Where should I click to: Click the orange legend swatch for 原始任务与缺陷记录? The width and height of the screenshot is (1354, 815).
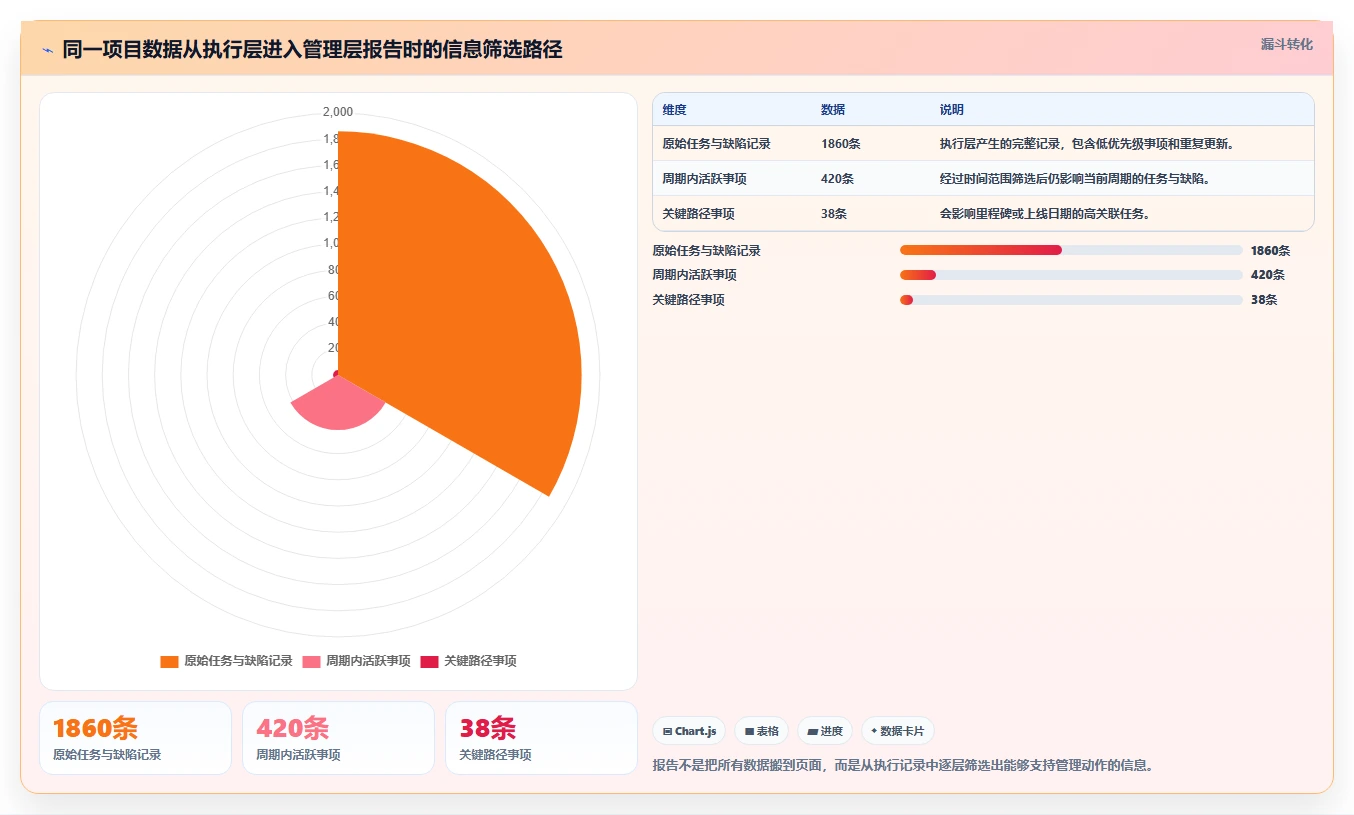tap(169, 661)
